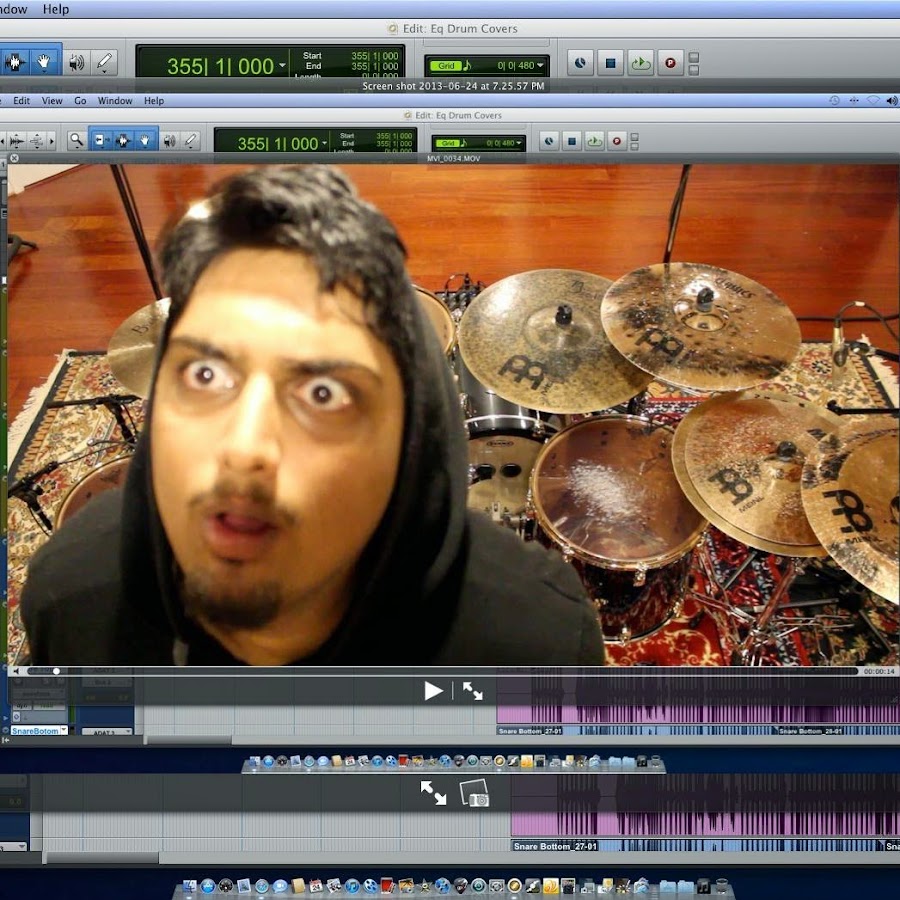Viewport: 900px width, 900px height.
Task: Open the Window menu in the inner menu bar
Action: (115, 100)
